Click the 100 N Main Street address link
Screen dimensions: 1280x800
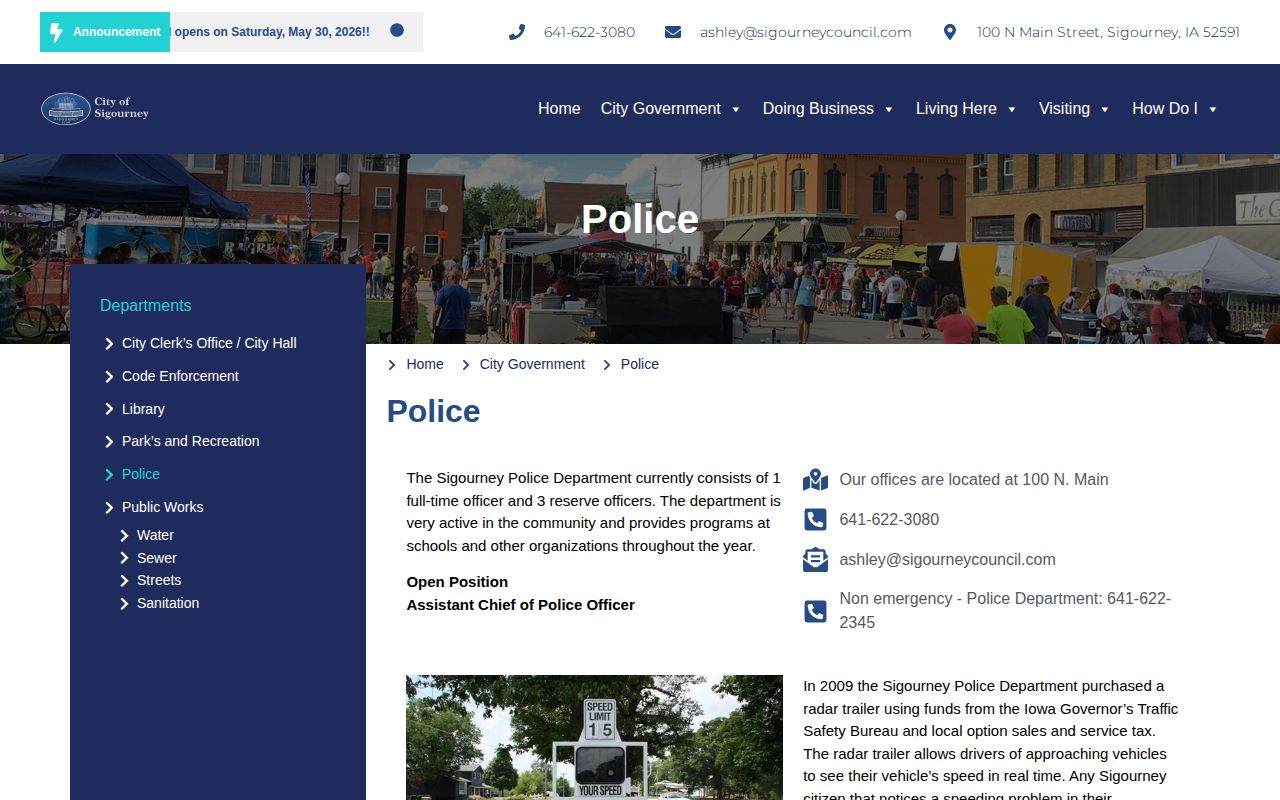click(x=1108, y=32)
